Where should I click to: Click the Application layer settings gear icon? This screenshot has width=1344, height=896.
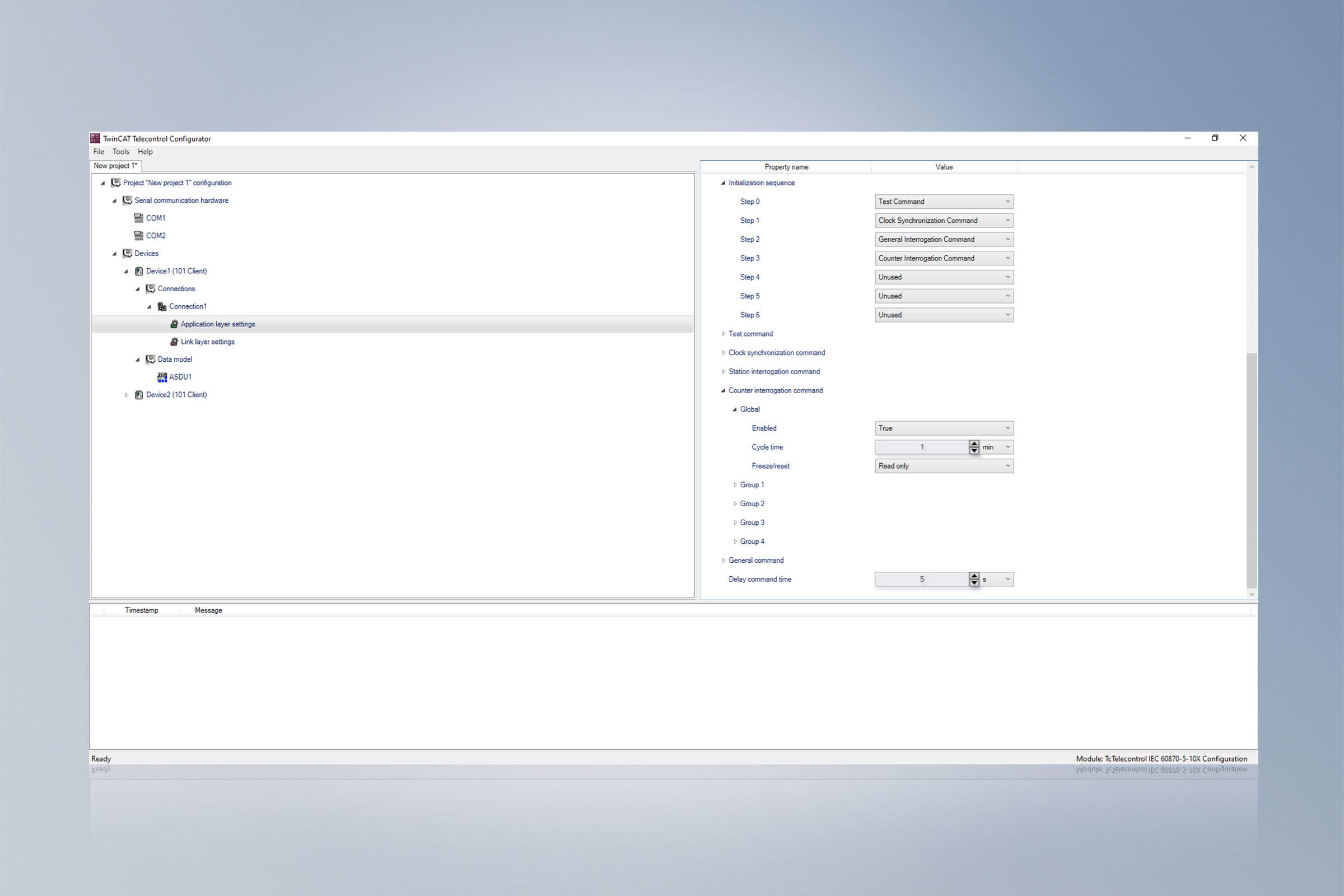pyautogui.click(x=174, y=324)
